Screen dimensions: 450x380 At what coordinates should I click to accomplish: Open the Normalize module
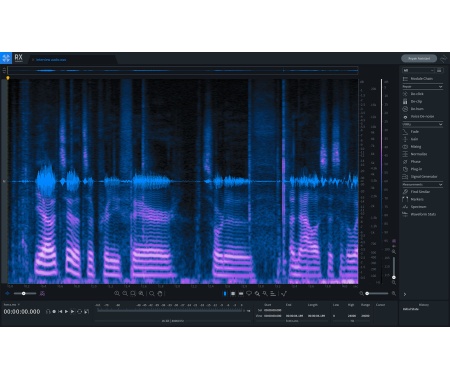[x=419, y=154]
